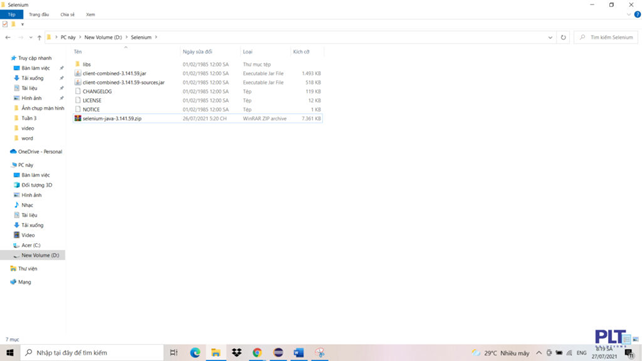Click Selenium breadcrumb in the address bar
The height and width of the screenshot is (361, 642).
[141, 37]
